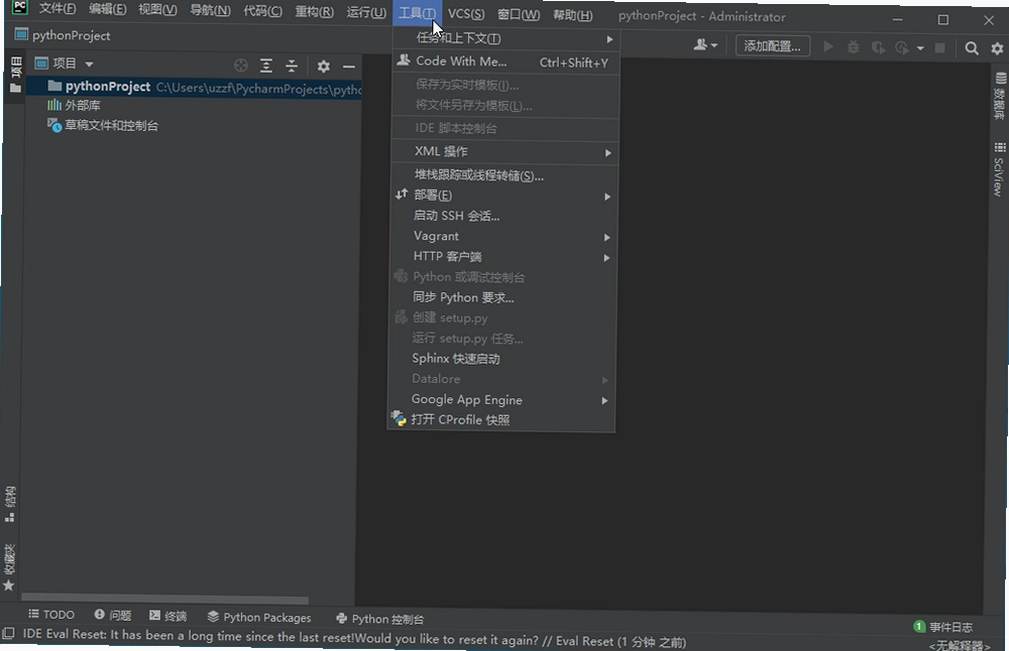This screenshot has height=651, width=1009.
Task: Select 打开 CProfile 快照 entry
Action: [x=502, y=419]
